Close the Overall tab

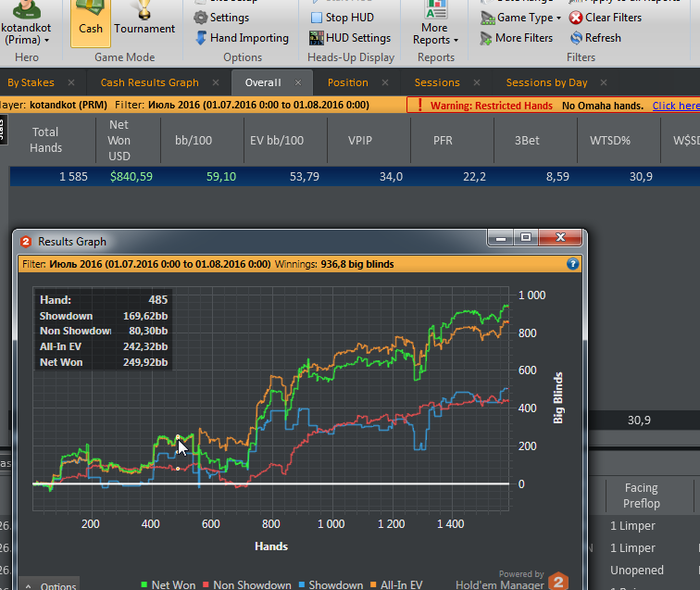tap(298, 83)
